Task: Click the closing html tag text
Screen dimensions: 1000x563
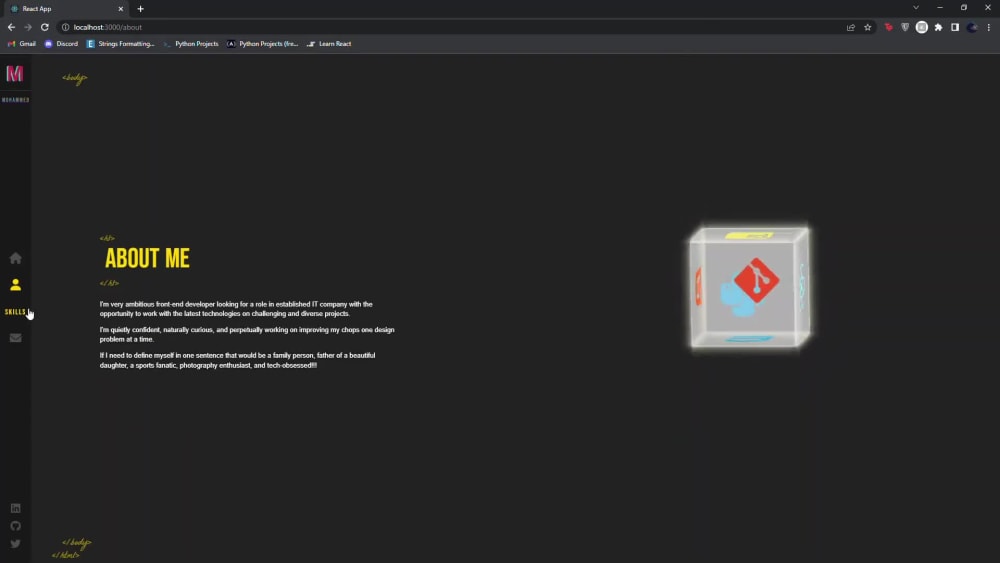Action: tap(66, 555)
